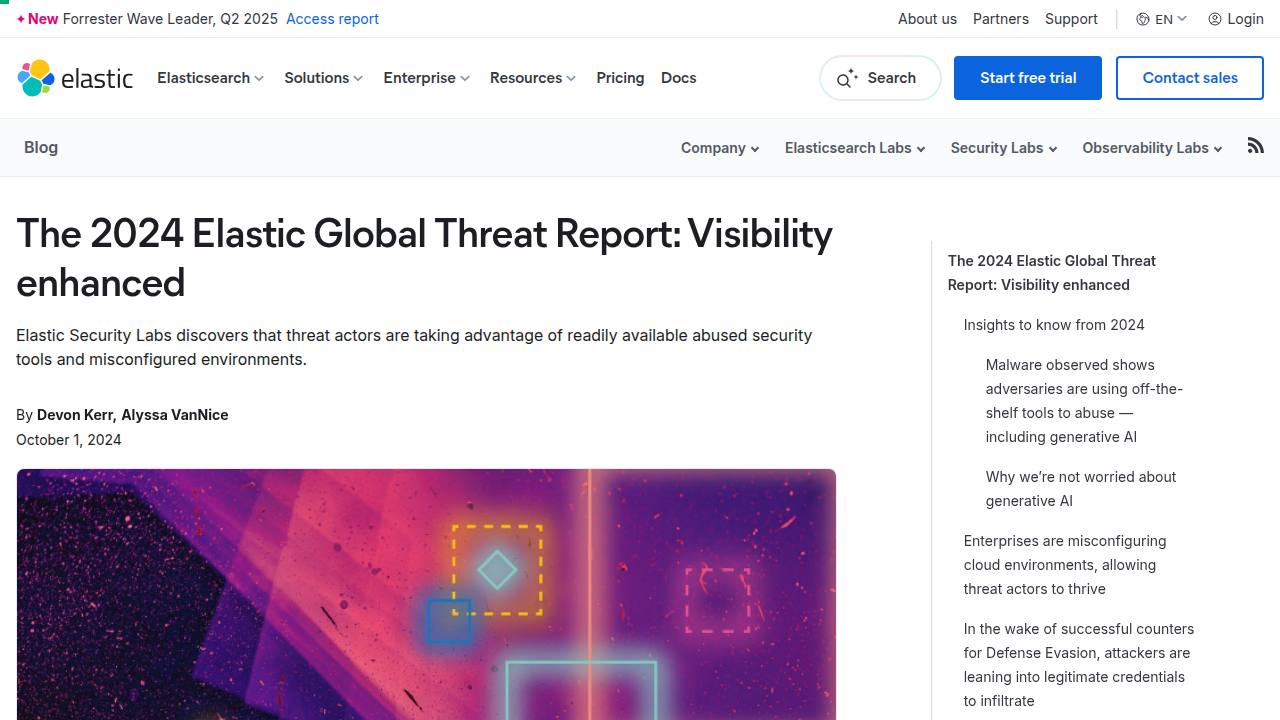Go to the Pricing page

(620, 78)
